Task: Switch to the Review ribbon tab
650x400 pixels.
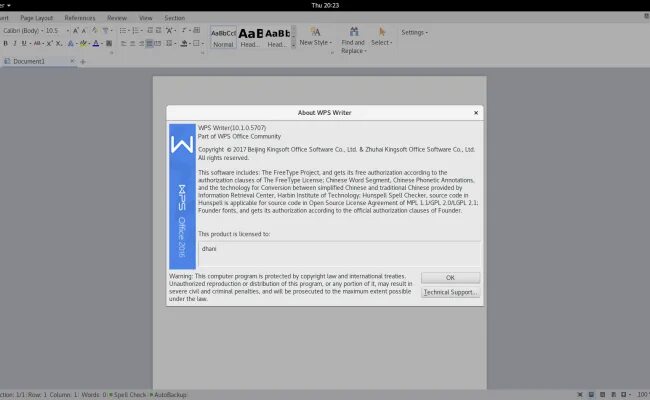Action: (117, 18)
